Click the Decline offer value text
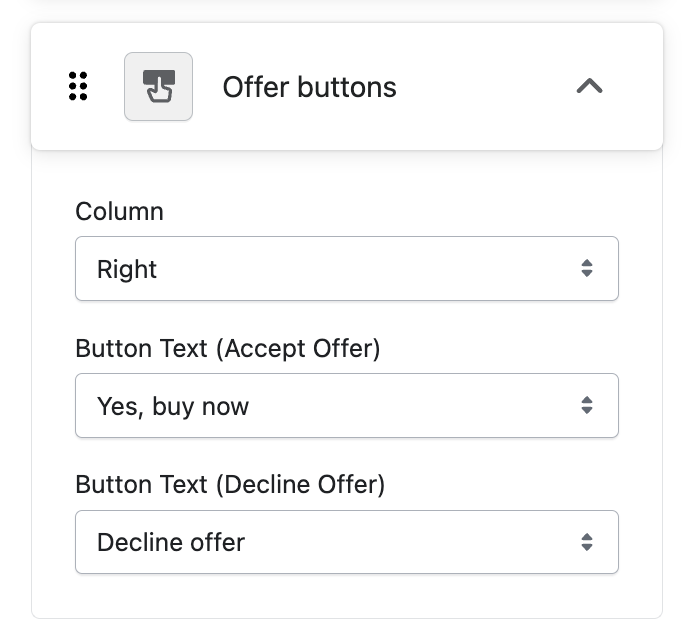Viewport: 692px width, 642px height. coord(171,543)
